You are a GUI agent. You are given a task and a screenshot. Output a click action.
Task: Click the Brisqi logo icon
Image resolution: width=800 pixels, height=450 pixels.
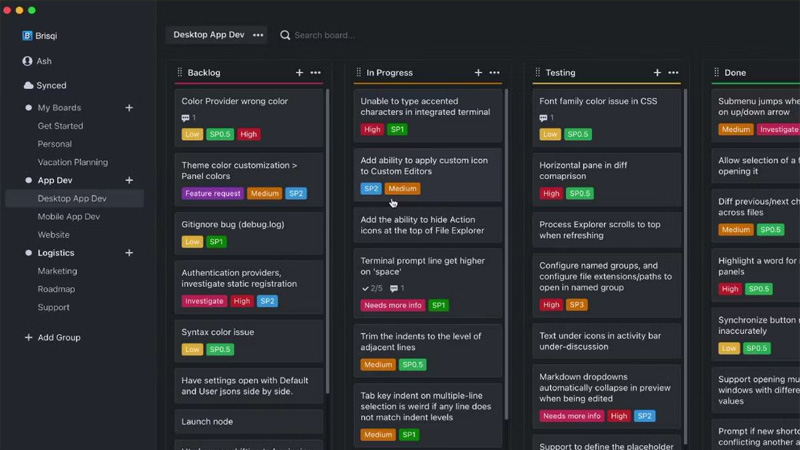click(x=27, y=35)
